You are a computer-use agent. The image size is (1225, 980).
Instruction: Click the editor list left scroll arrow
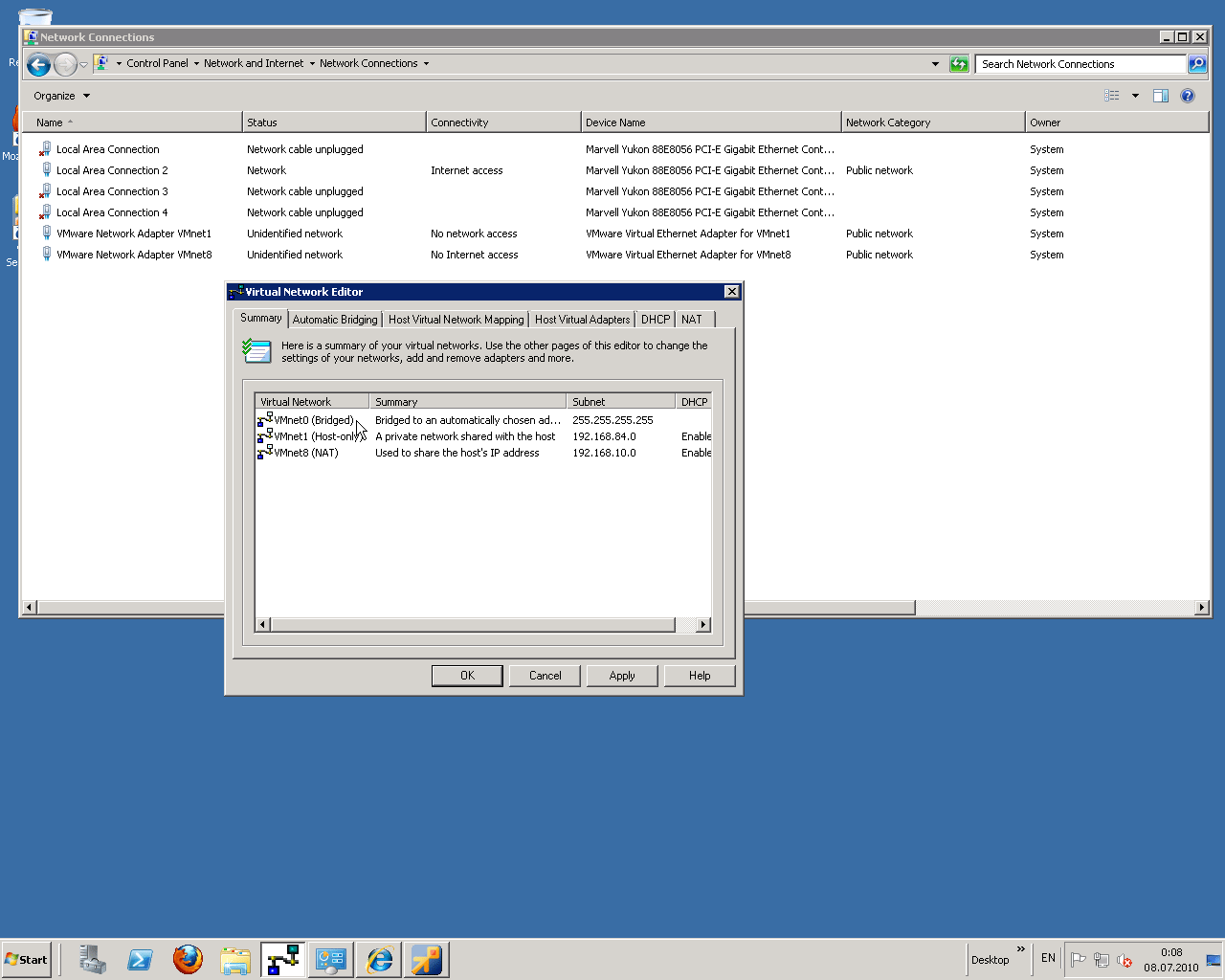point(263,625)
